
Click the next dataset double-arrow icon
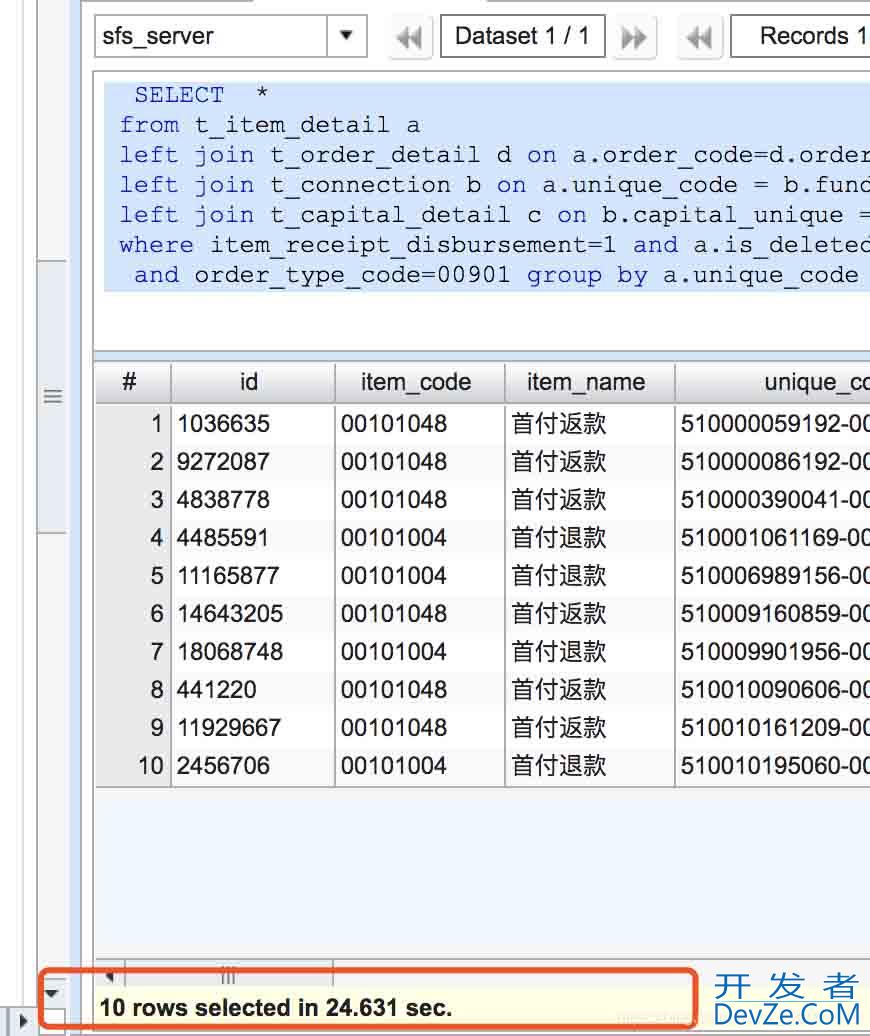(x=633, y=38)
